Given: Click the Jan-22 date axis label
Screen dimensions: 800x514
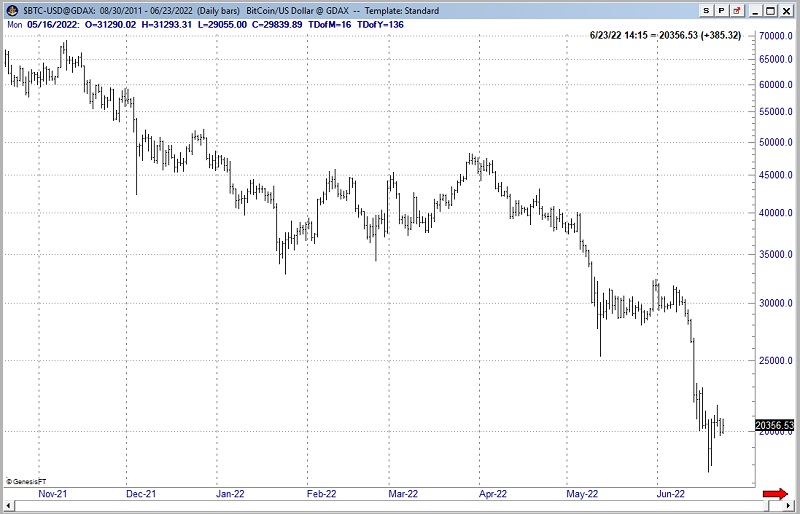Looking at the screenshot, I should (x=231, y=493).
